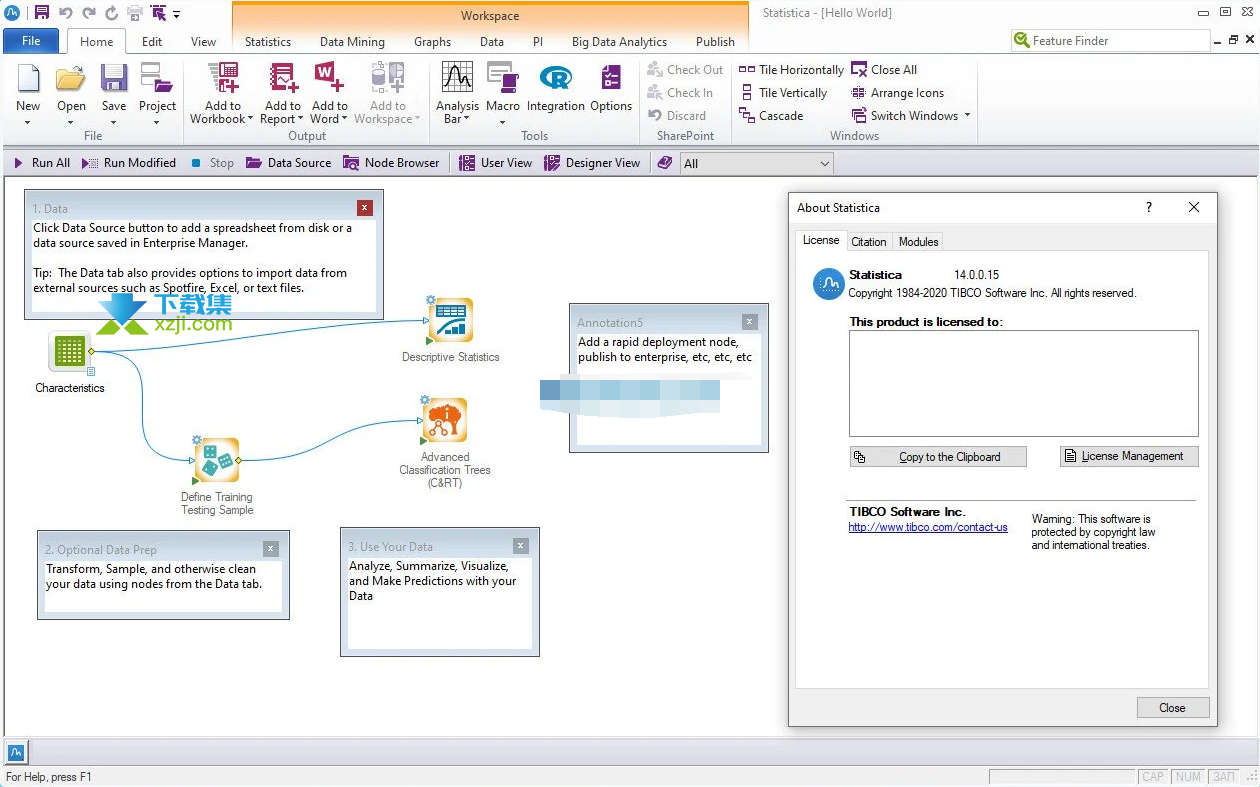Click the undo icon in title bar
The image size is (1260, 787).
[65, 13]
